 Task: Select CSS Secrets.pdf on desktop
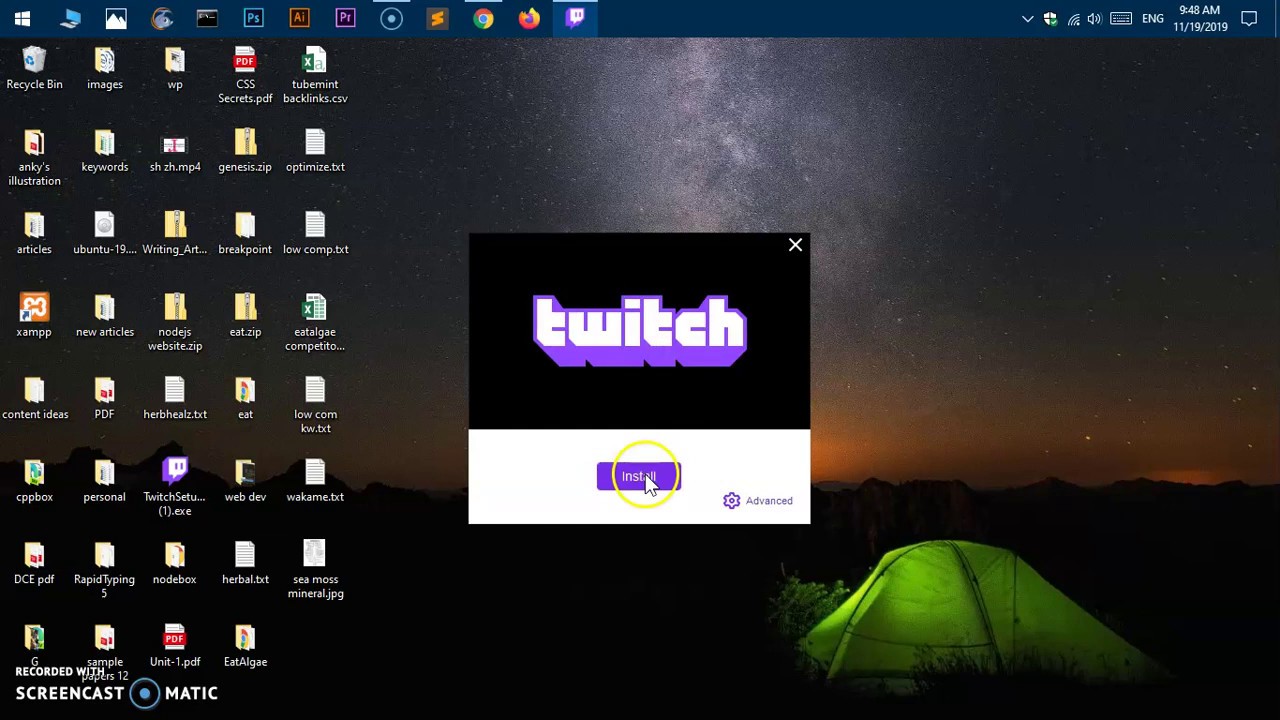[245, 75]
